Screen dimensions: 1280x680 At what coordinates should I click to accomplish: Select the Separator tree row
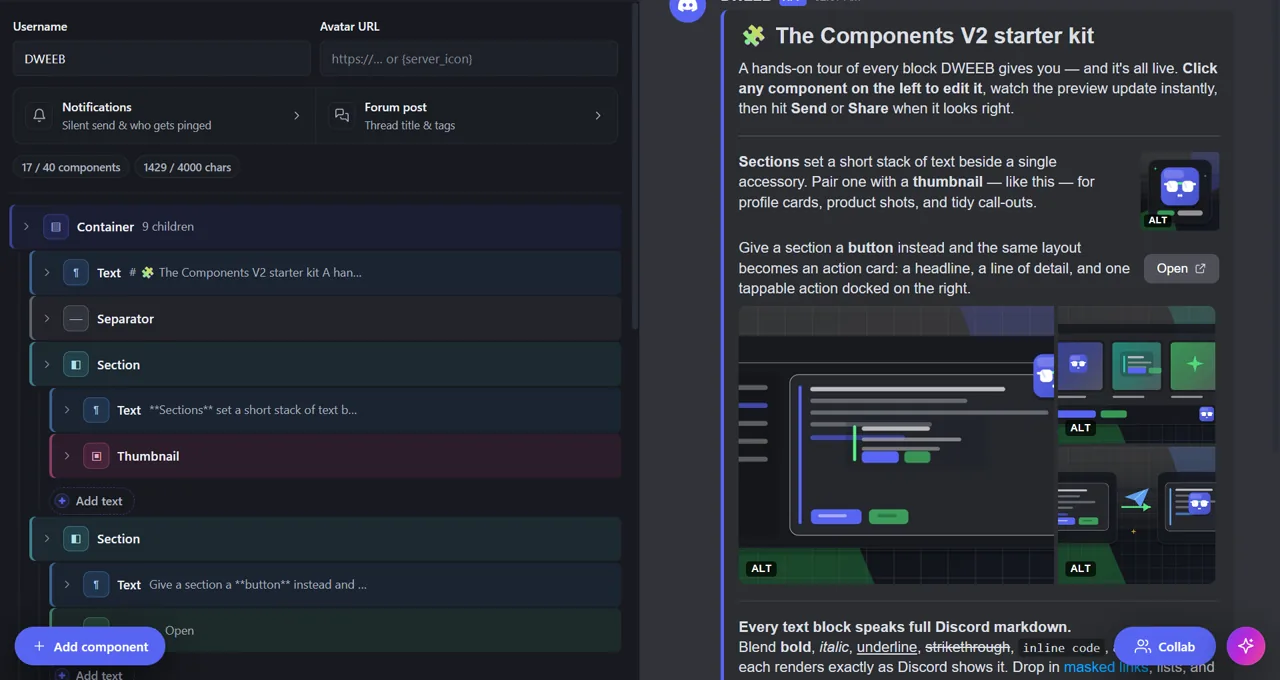coord(326,319)
